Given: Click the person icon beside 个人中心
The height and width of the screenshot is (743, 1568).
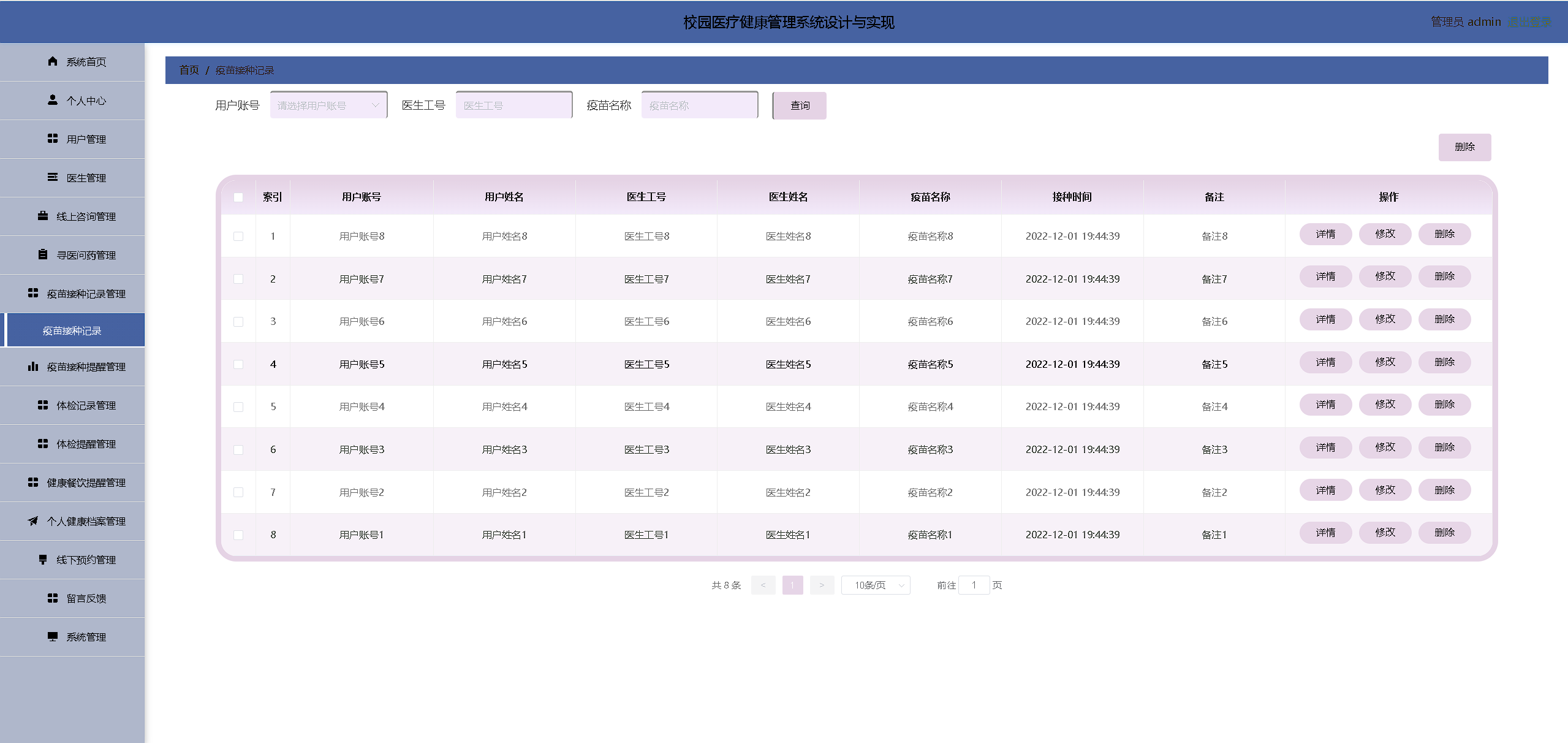Looking at the screenshot, I should coord(53,100).
